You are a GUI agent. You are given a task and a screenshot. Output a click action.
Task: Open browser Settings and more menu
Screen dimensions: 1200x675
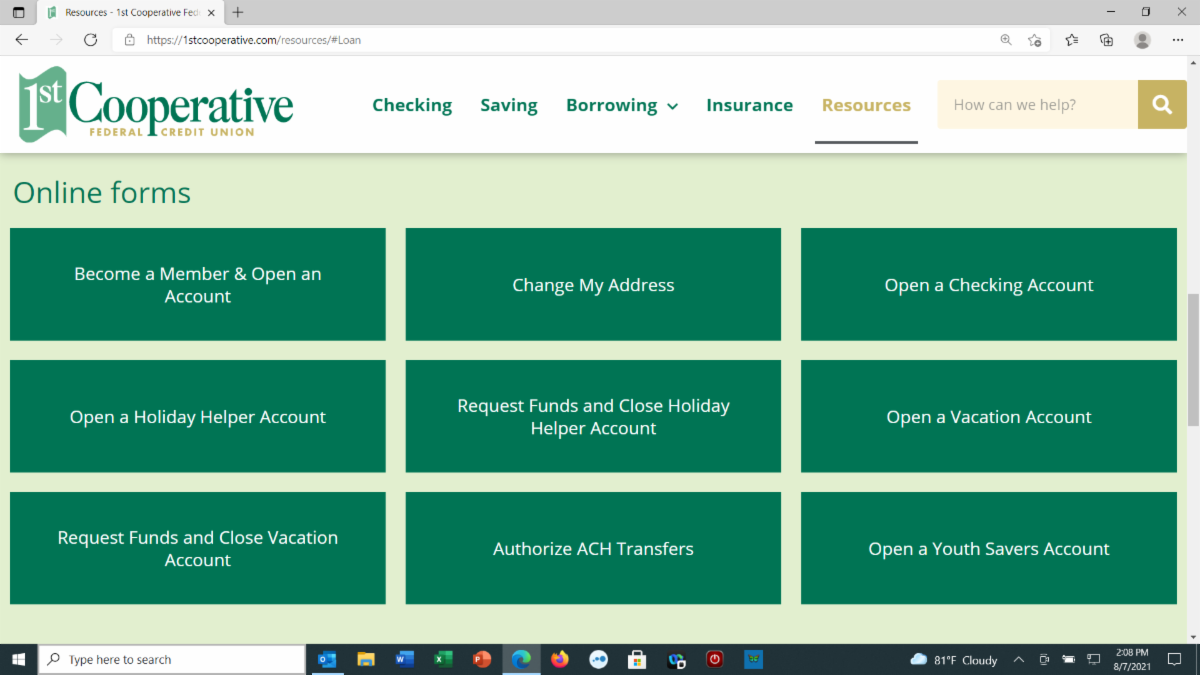(1177, 40)
